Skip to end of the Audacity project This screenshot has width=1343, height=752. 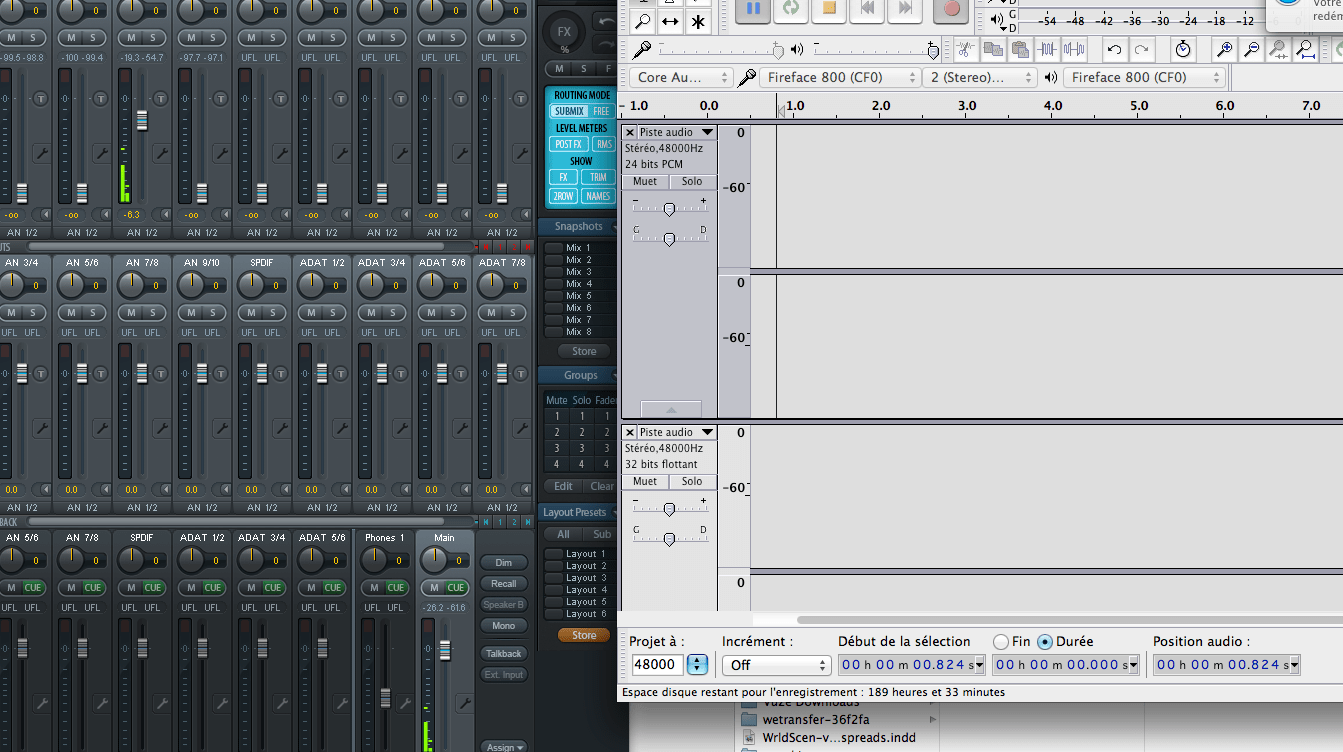point(905,9)
